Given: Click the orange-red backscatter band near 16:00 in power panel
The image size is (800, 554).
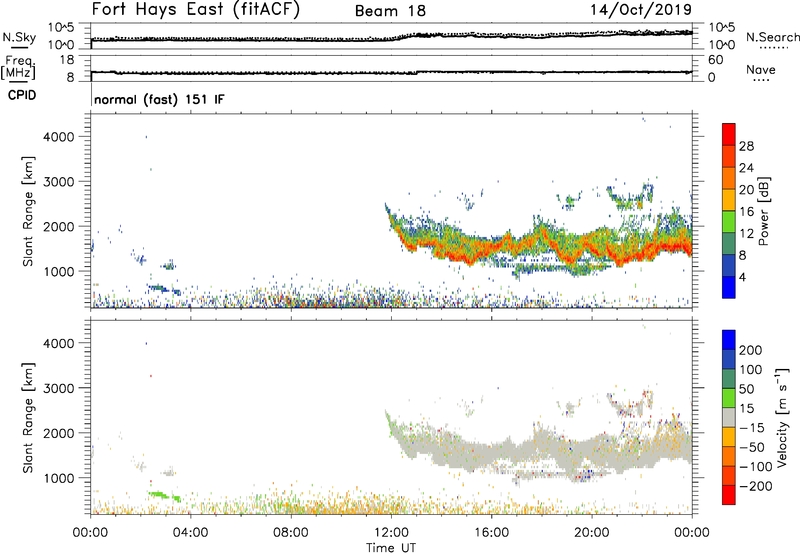Looking at the screenshot, I should (x=491, y=248).
